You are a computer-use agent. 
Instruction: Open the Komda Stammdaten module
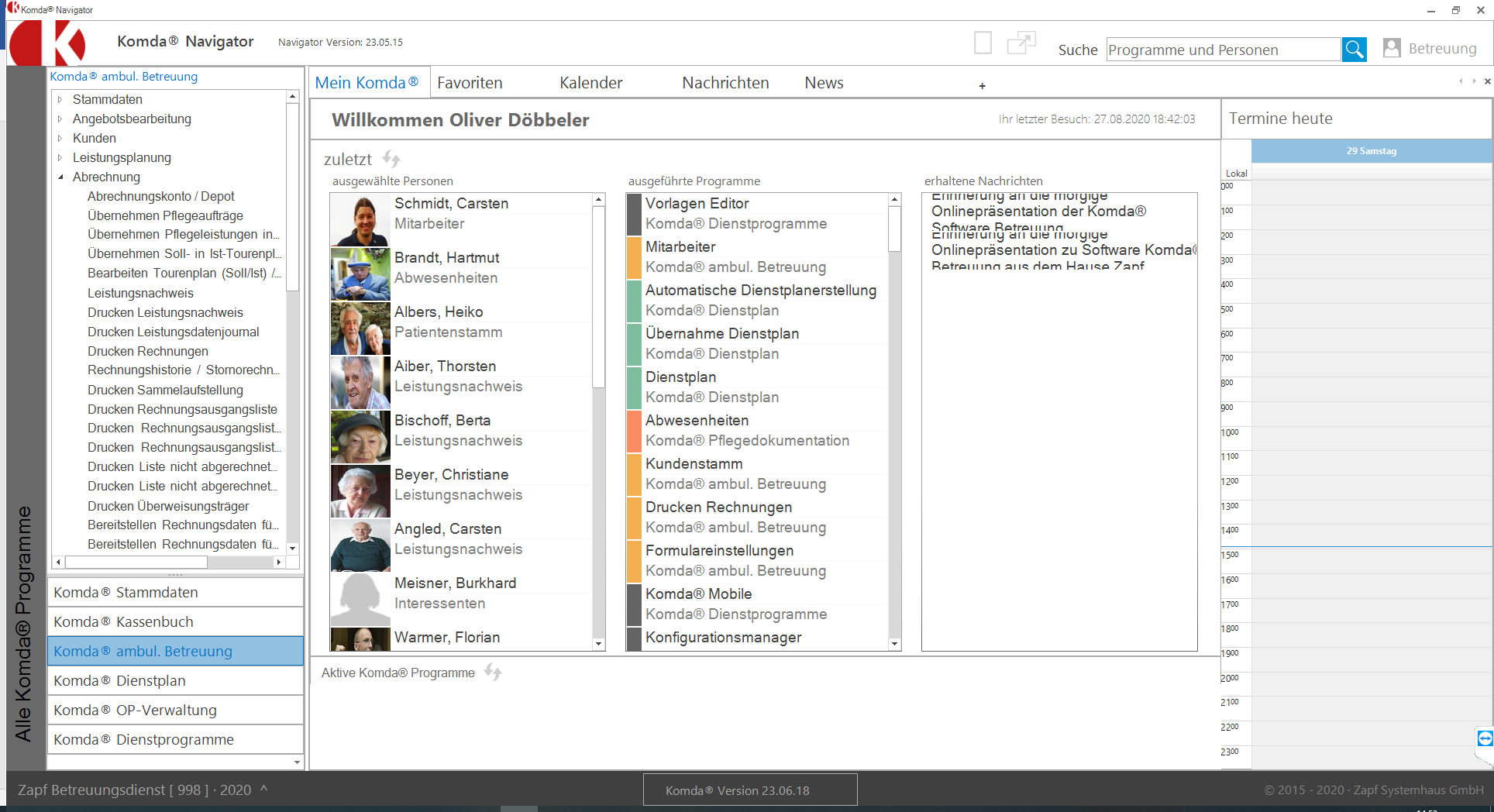(175, 592)
